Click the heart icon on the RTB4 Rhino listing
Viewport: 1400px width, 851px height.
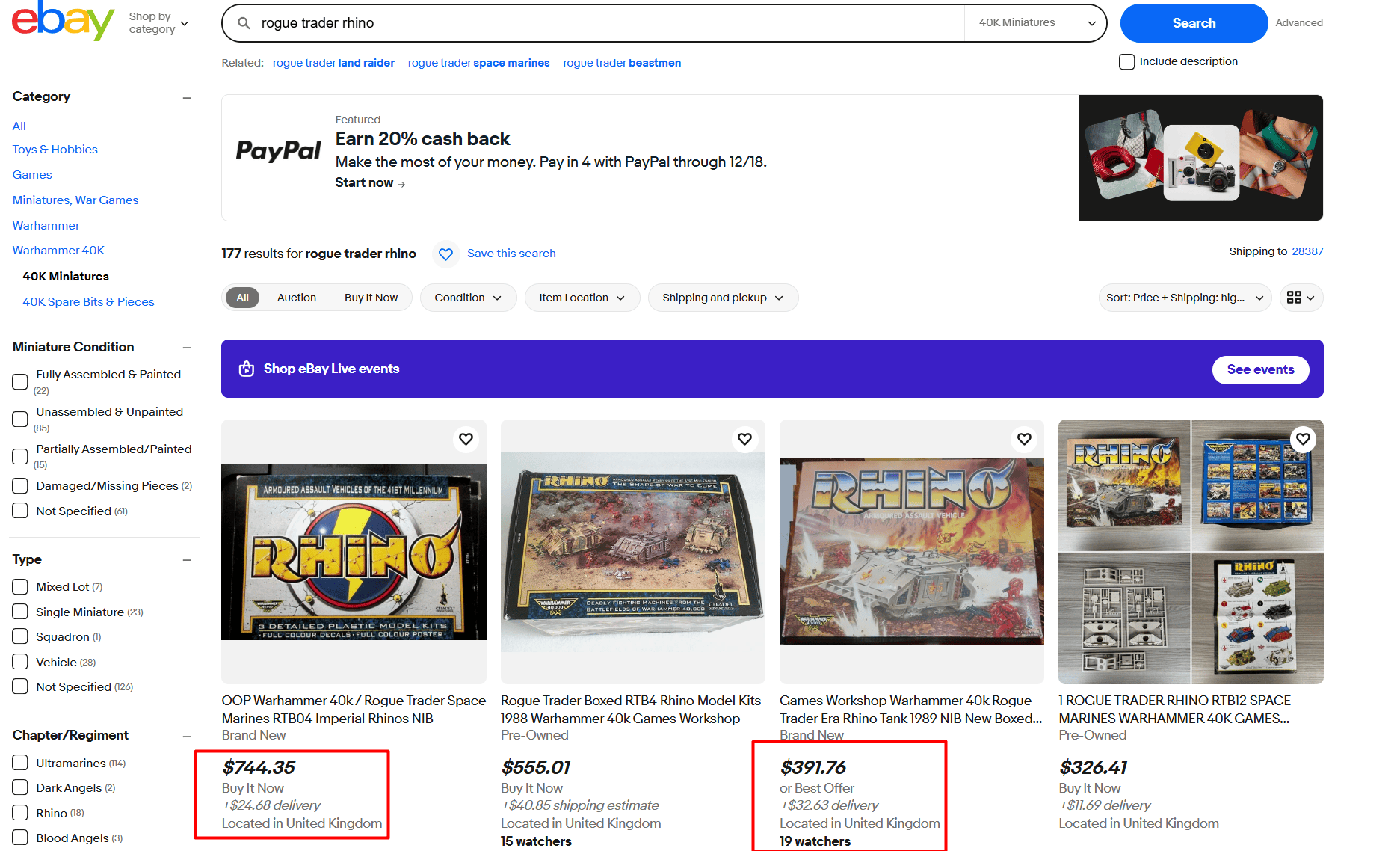tap(744, 439)
